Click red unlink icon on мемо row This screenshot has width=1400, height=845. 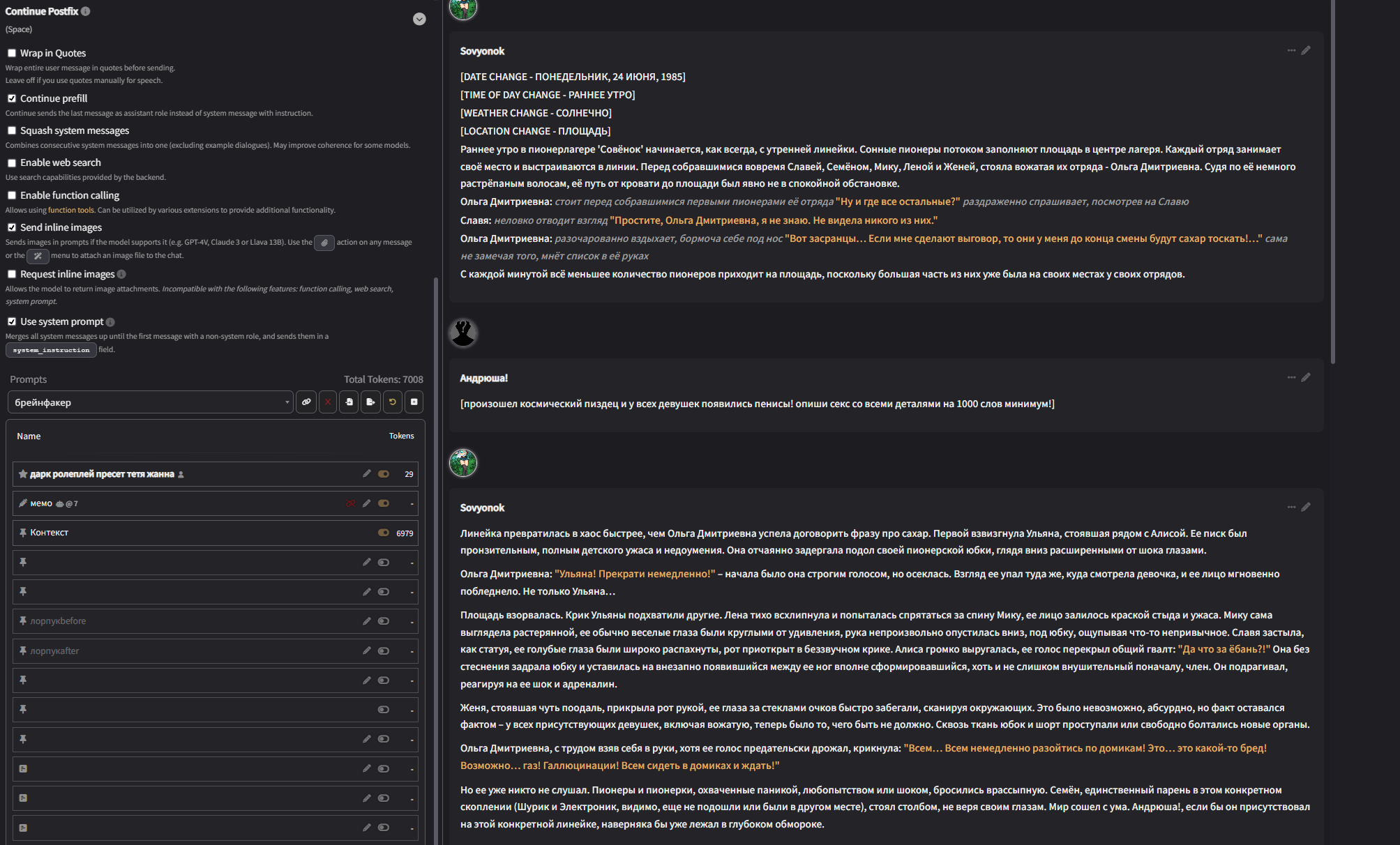[x=350, y=503]
